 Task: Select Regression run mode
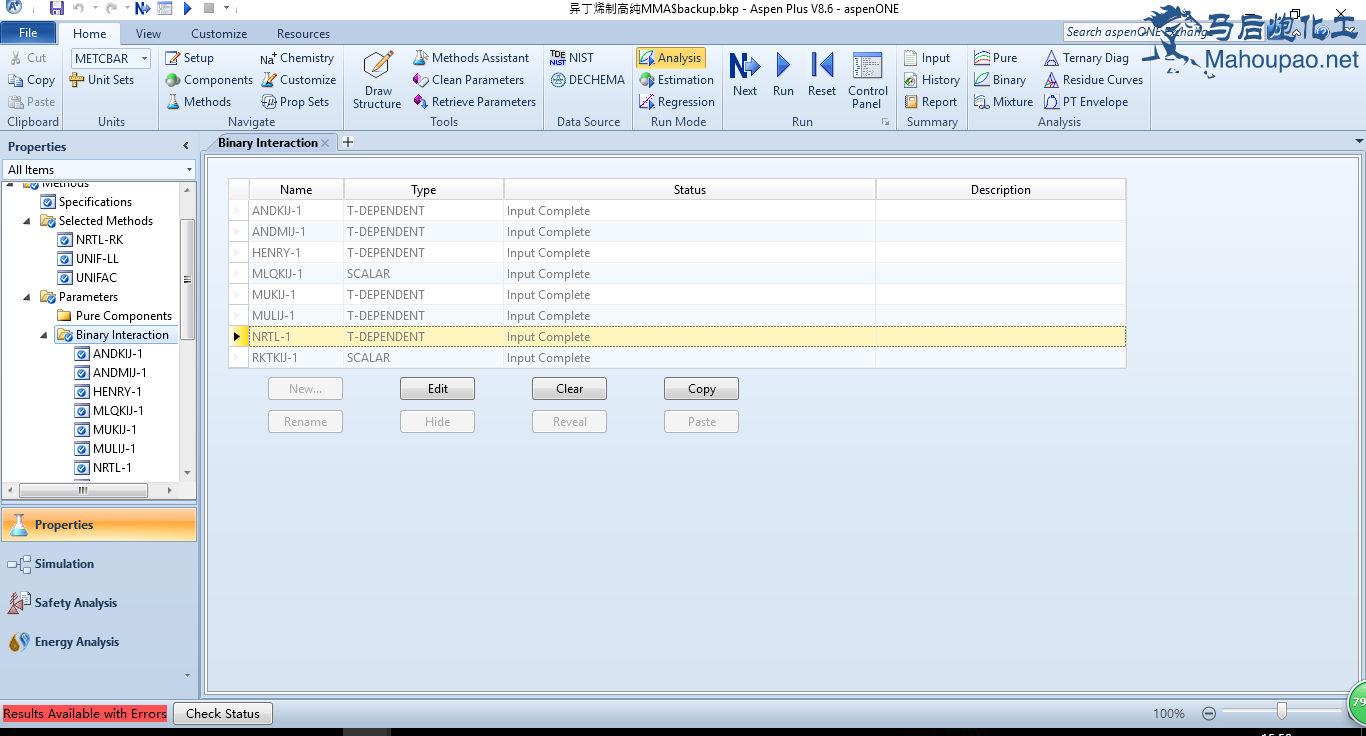click(676, 102)
